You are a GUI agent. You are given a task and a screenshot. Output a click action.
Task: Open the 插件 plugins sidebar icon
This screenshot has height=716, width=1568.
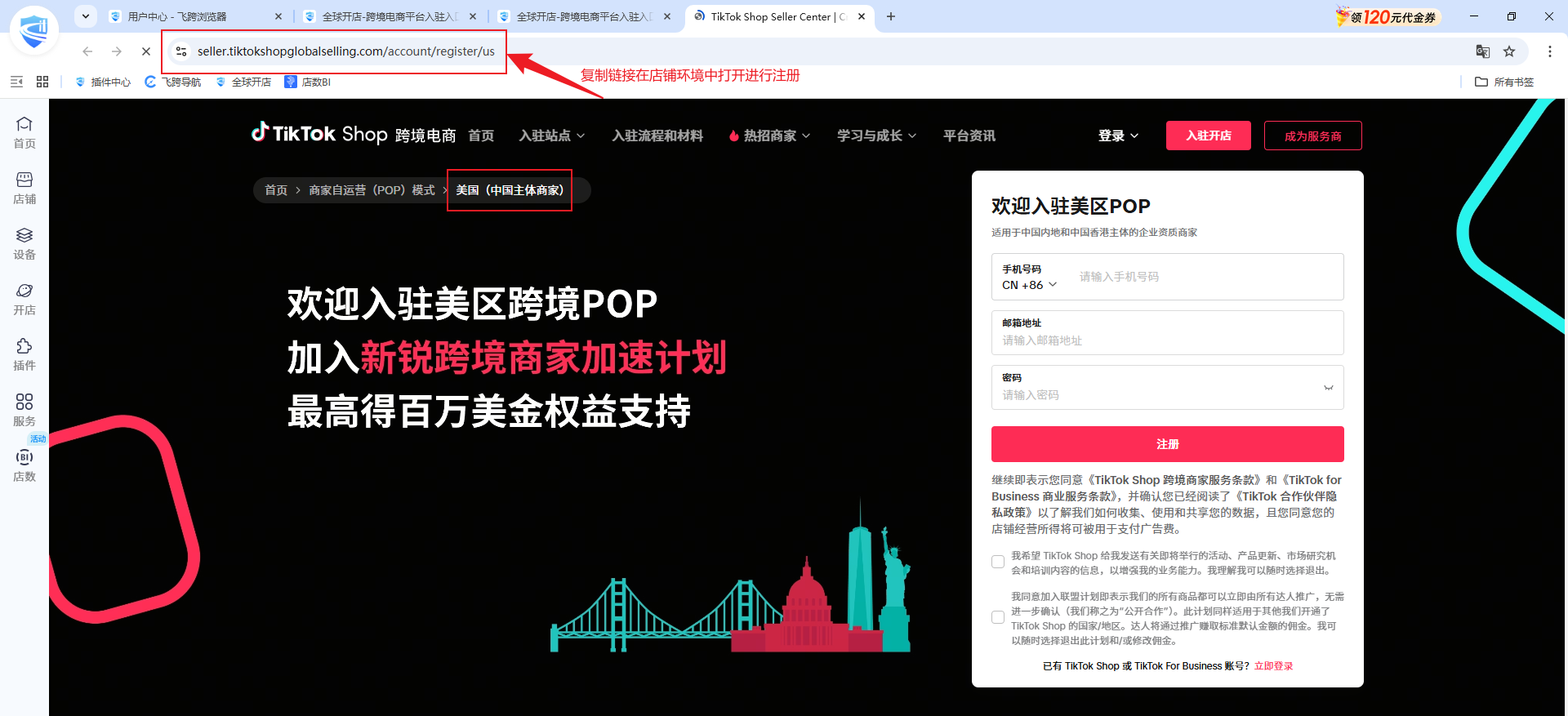tap(24, 355)
